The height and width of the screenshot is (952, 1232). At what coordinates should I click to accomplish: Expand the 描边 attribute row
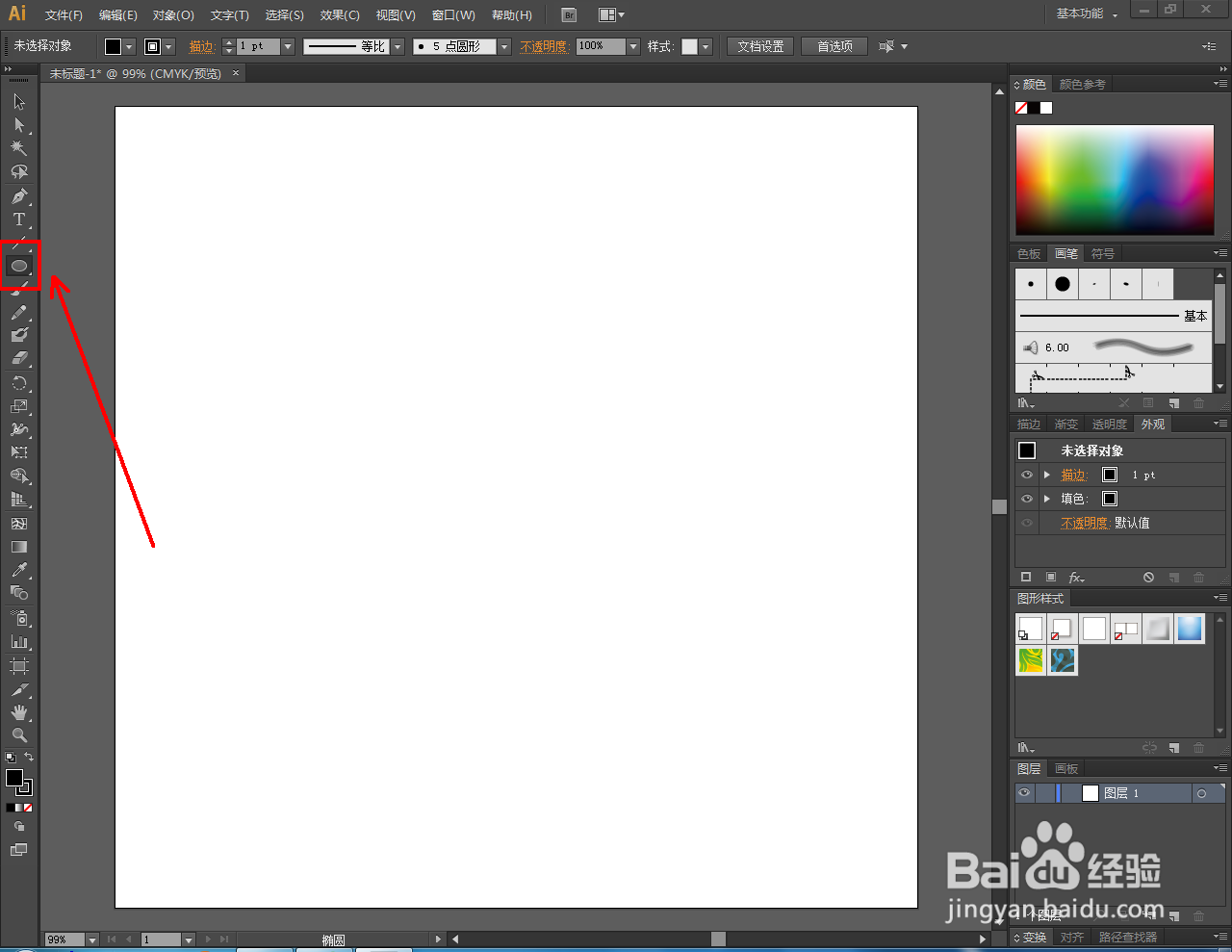pyautogui.click(x=1047, y=475)
